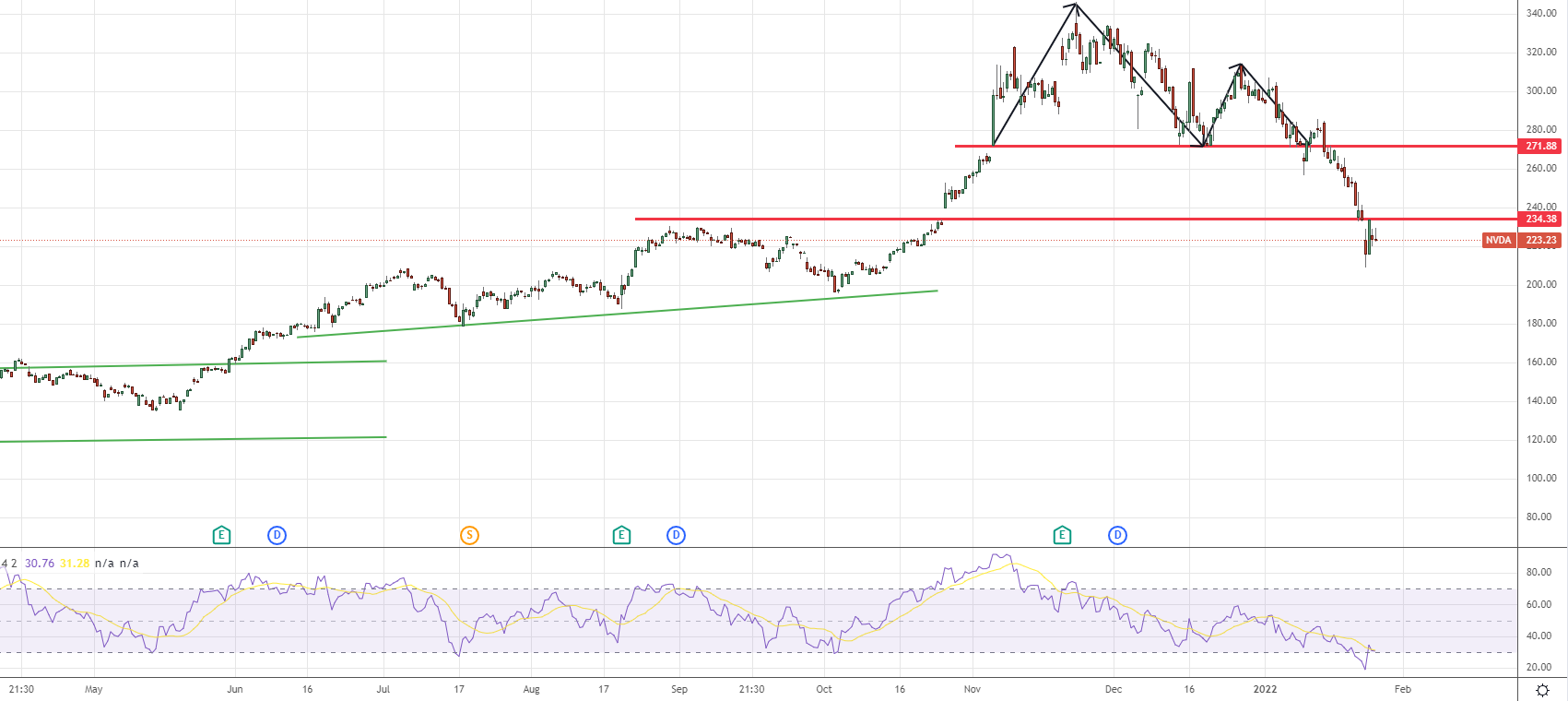
Task: Click the Feb label on the time axis
Action: click(x=1402, y=689)
